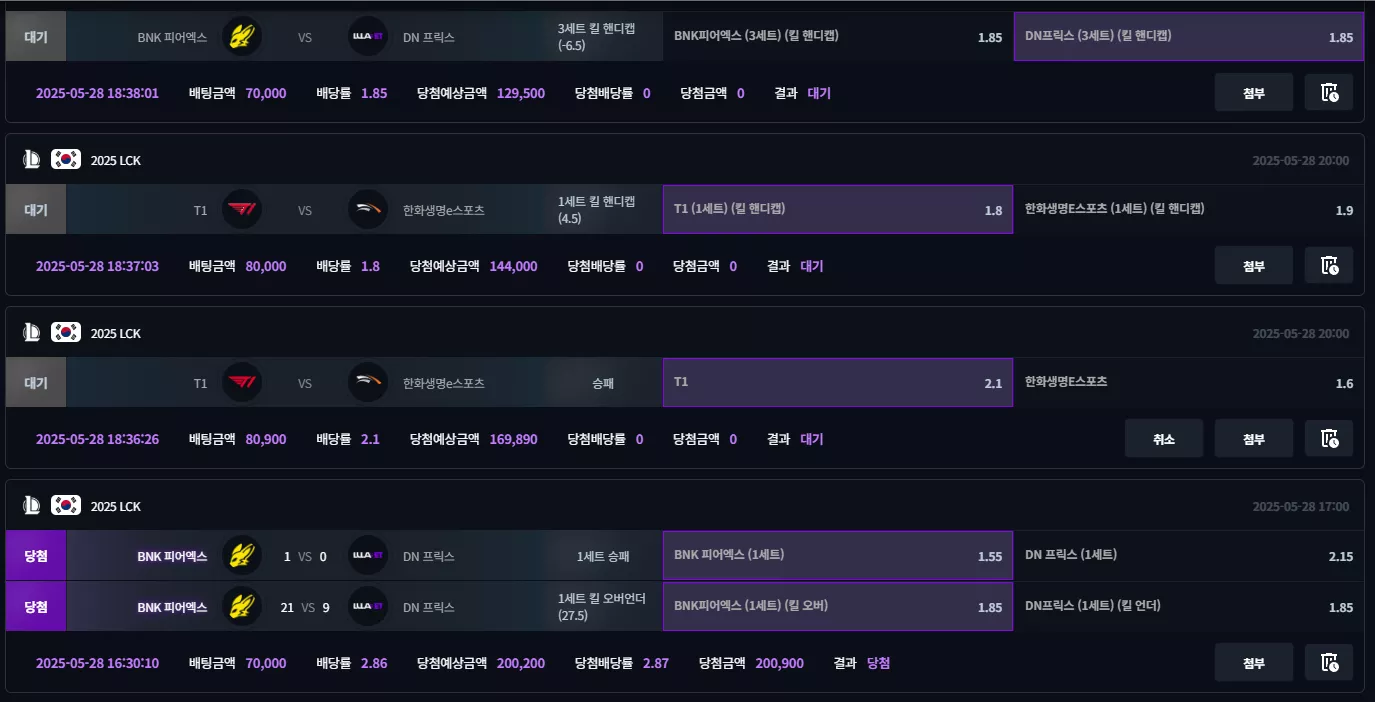Click the 한화생명 logo in the 승패 row

coord(367,383)
